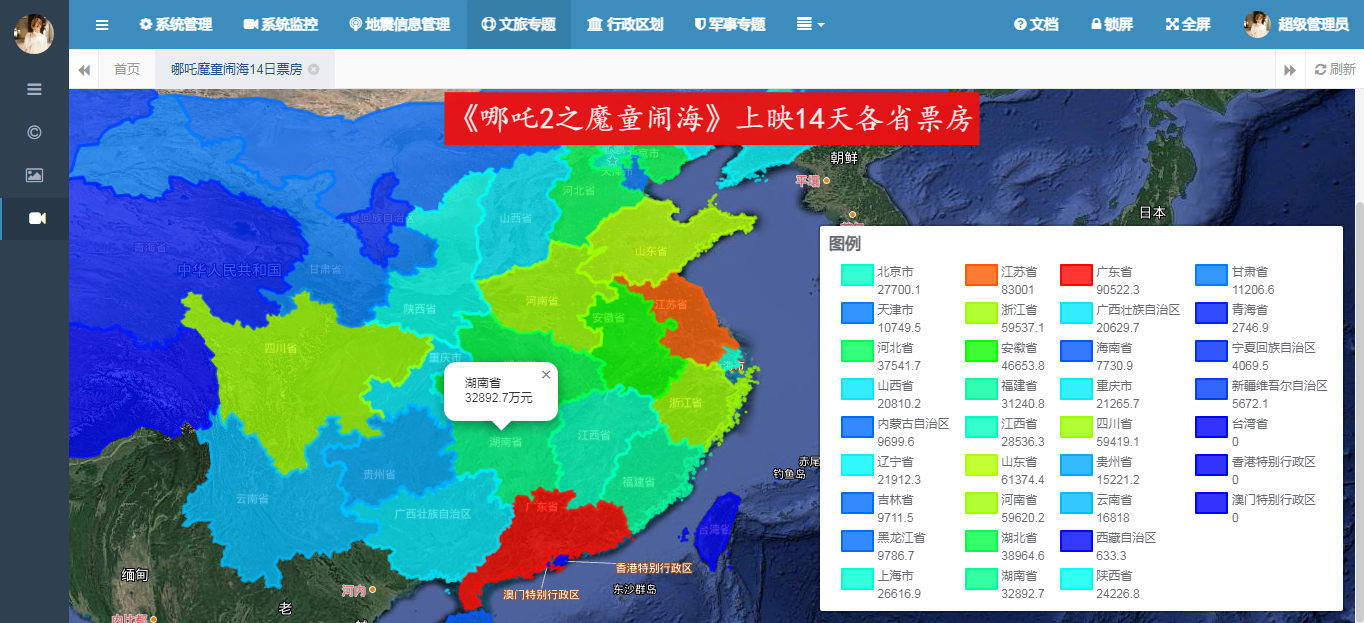Click 天津市 legend swatch
Viewport: 1364px width, 623px height.
tap(857, 313)
